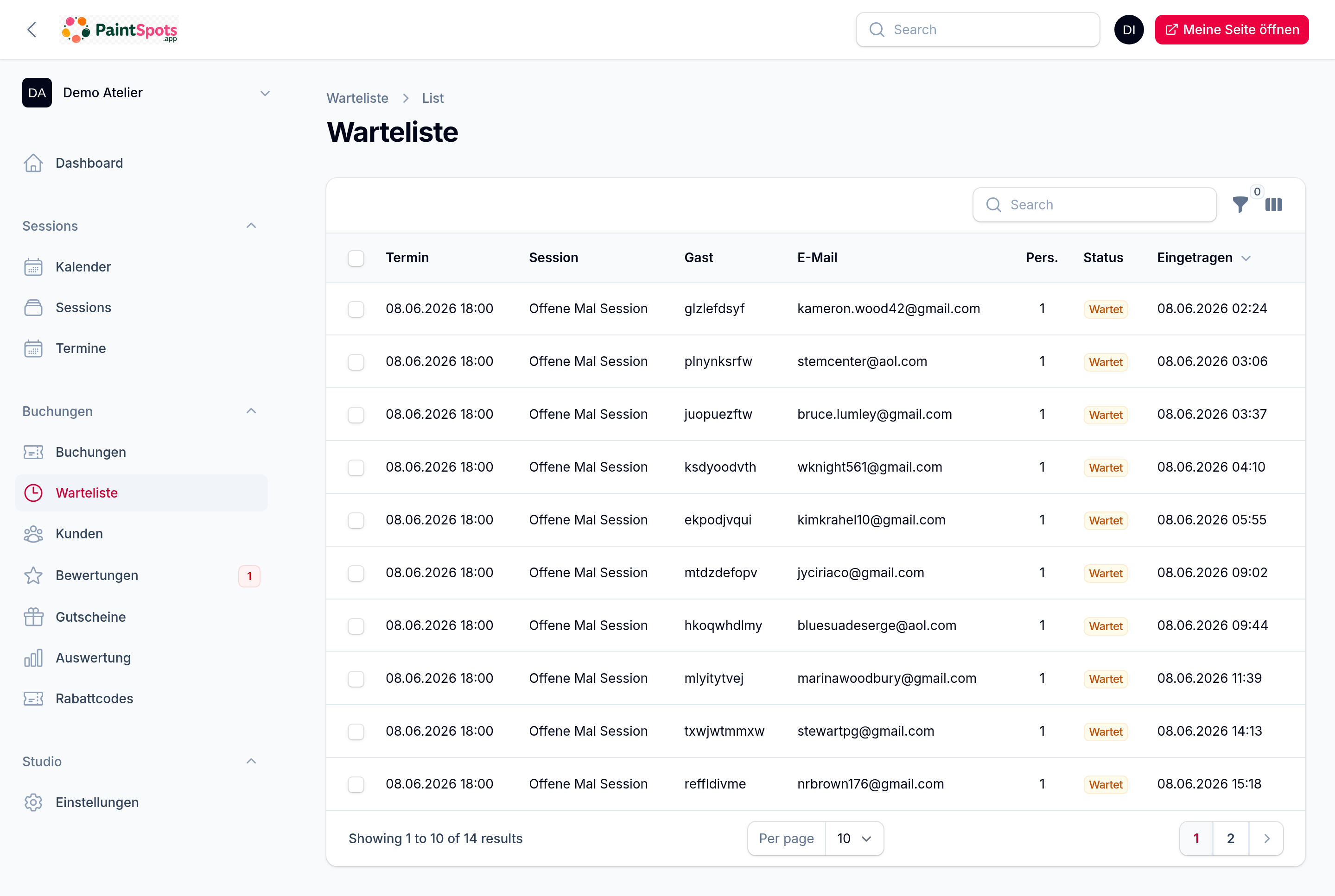
Task: Open Dashboard in sidebar
Action: tap(140, 163)
